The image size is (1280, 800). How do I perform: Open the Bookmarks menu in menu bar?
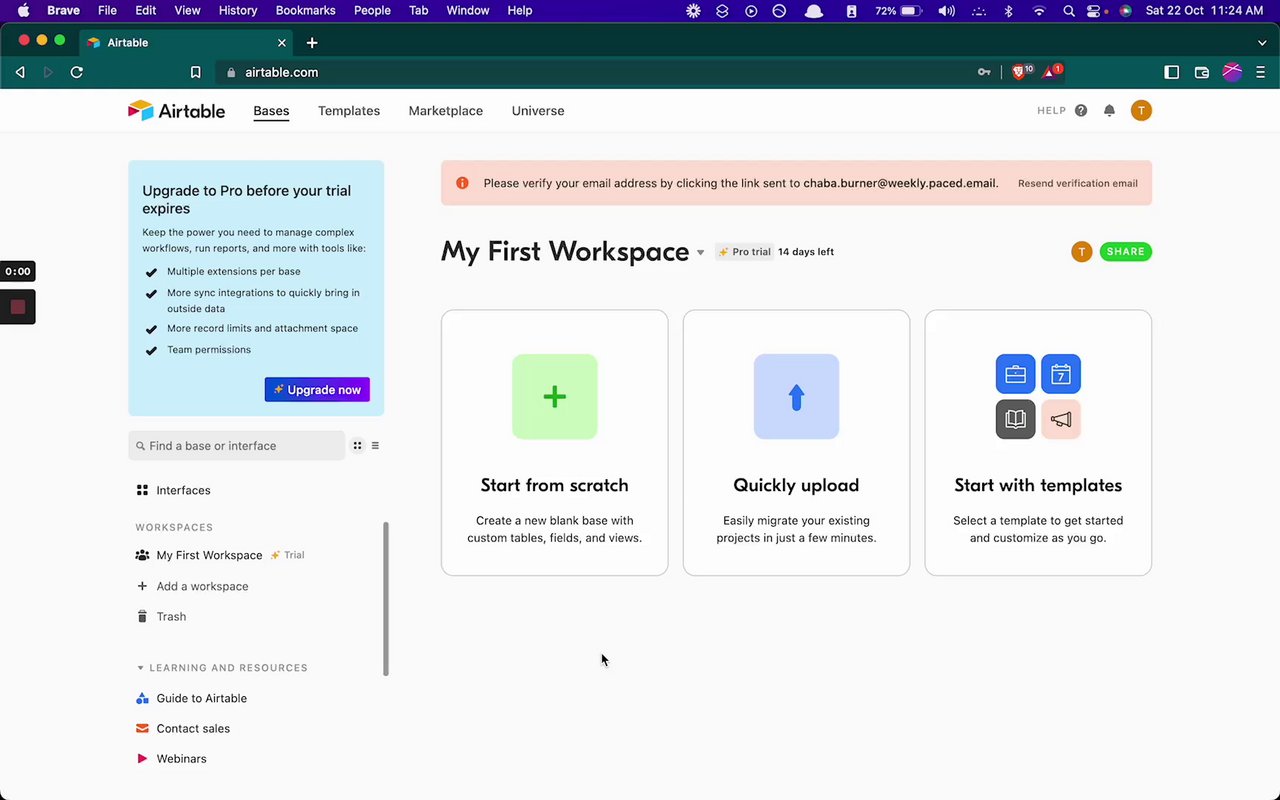(306, 11)
